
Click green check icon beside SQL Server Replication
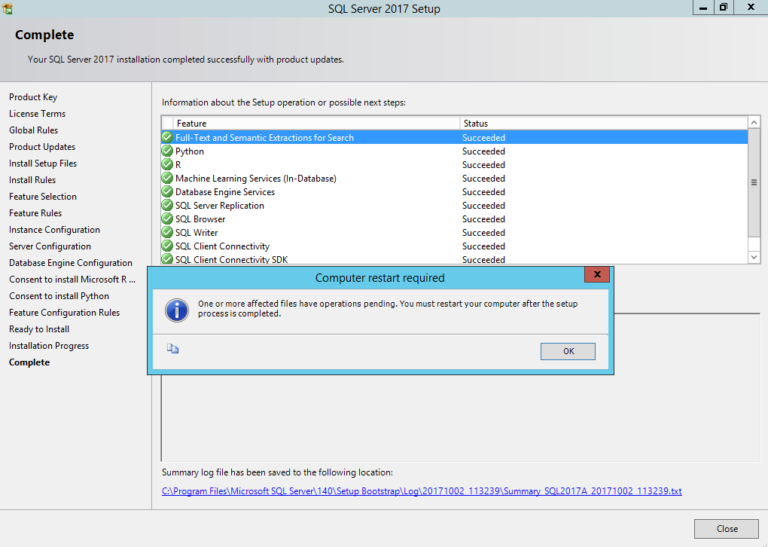coord(167,205)
